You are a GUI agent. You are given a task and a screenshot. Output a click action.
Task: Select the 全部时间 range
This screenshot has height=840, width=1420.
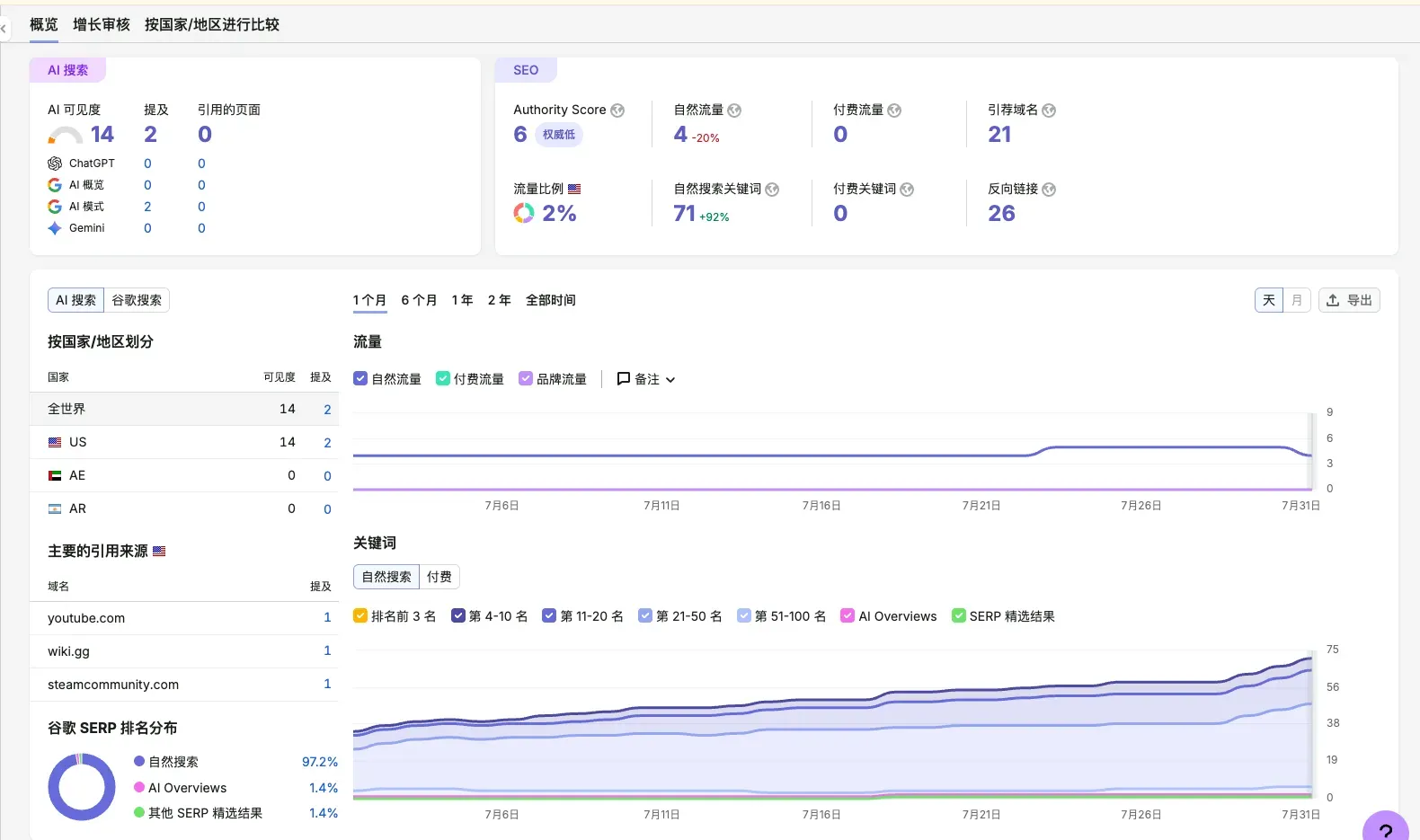pos(551,300)
